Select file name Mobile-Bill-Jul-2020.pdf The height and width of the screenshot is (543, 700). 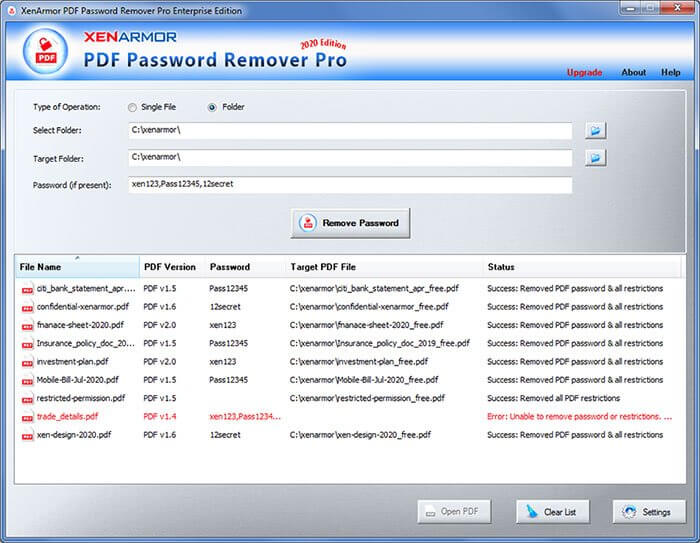pos(78,380)
